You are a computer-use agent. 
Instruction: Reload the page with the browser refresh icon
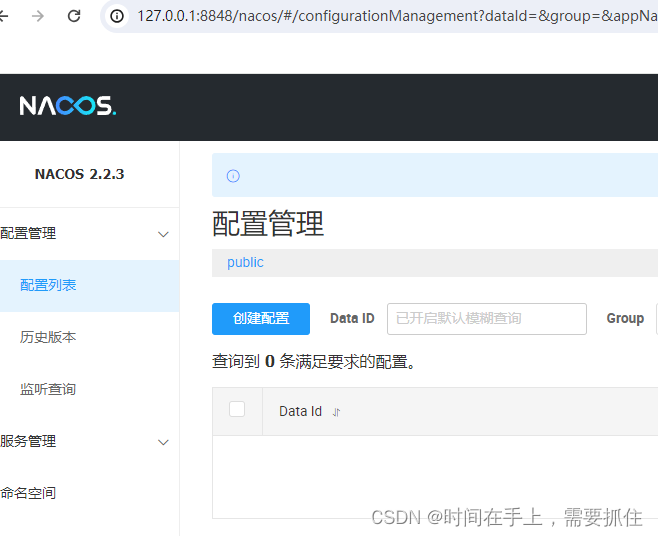coord(74,16)
